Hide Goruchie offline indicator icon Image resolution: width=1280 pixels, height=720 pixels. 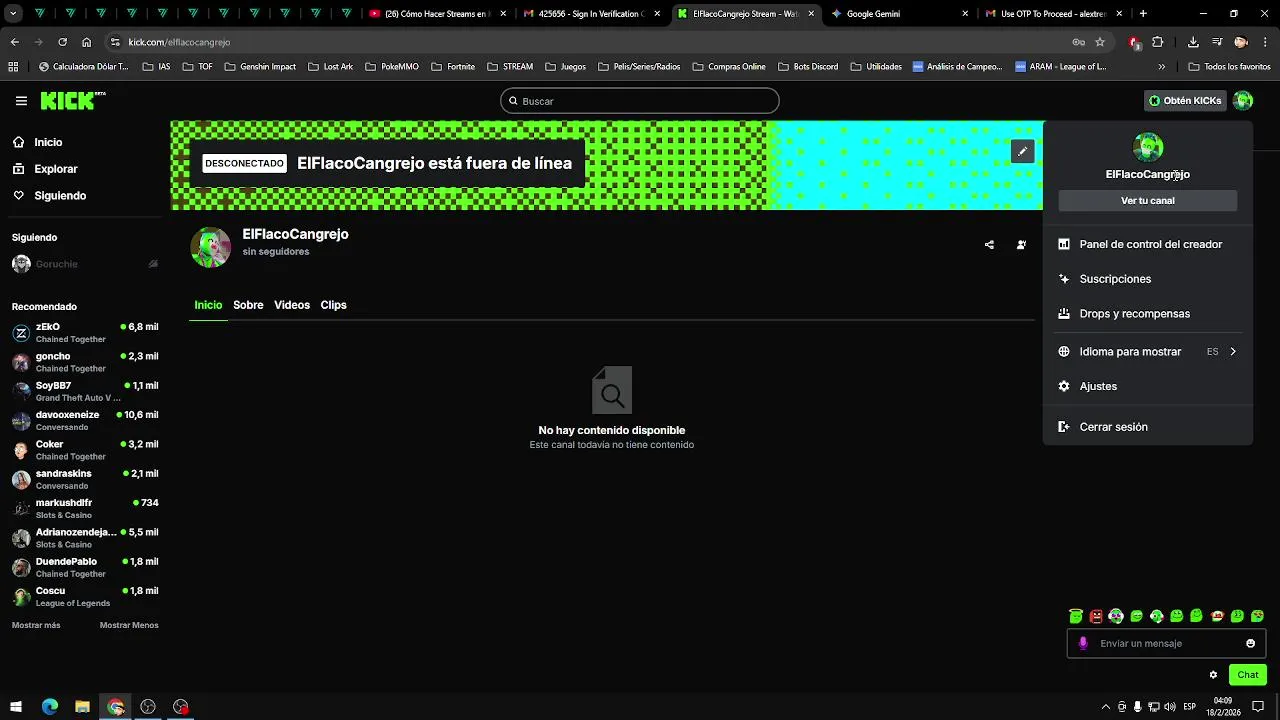pos(153,264)
